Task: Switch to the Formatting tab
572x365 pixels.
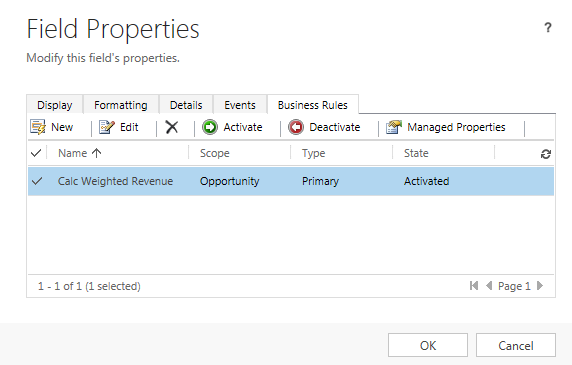Action: pos(121,105)
